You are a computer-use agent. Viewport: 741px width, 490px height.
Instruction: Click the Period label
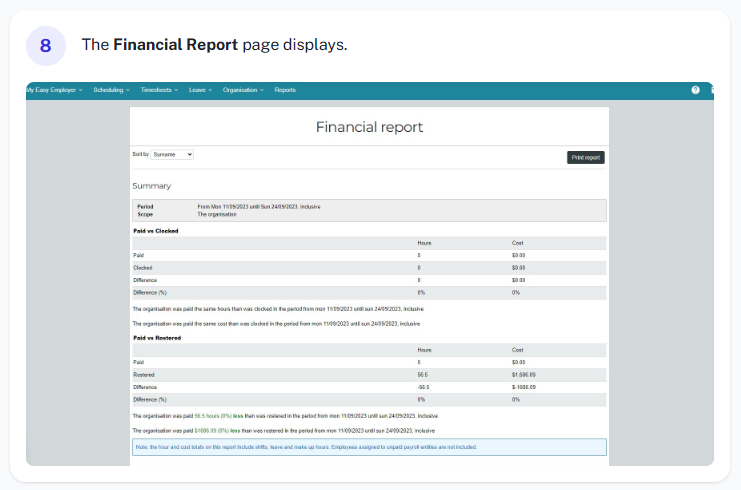[145, 206]
